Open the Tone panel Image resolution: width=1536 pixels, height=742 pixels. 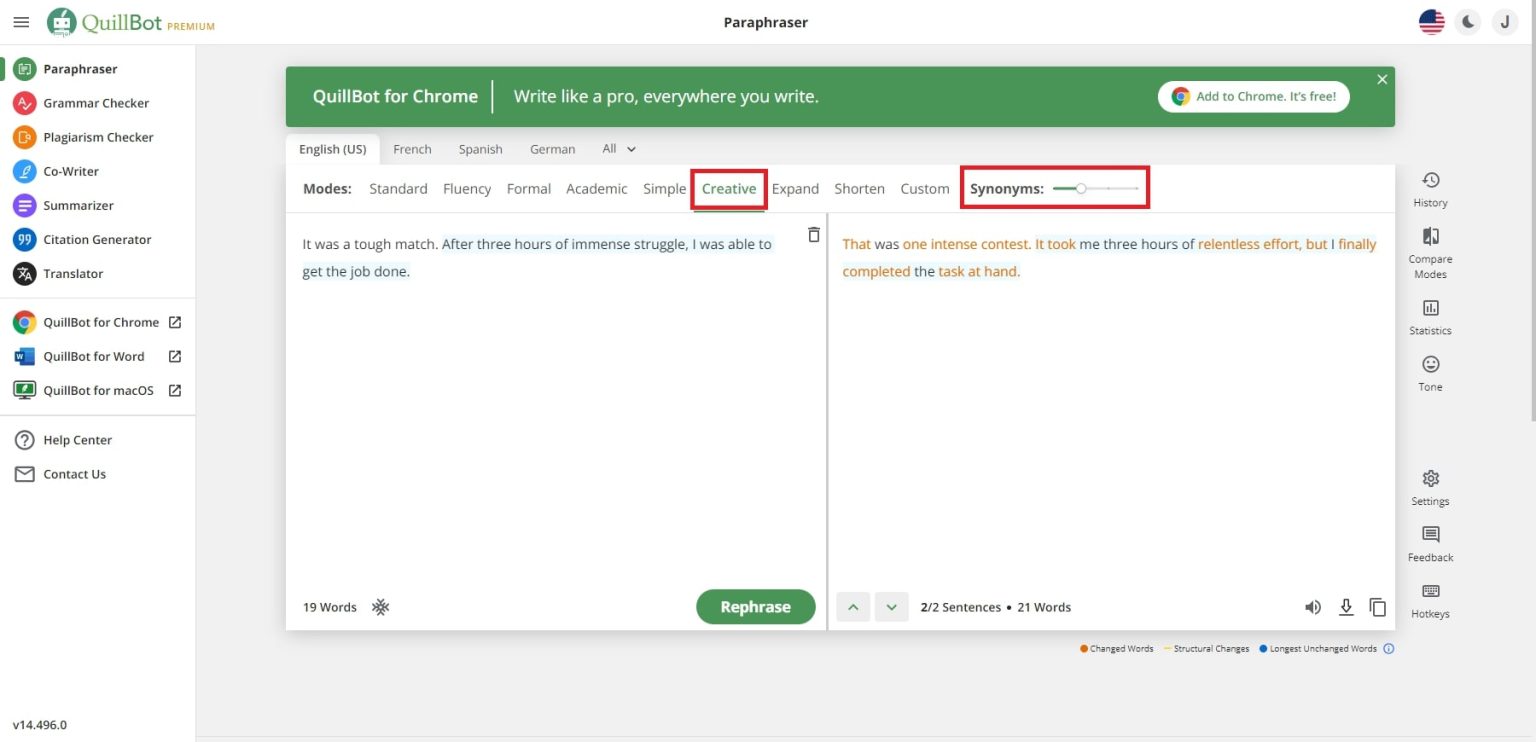coord(1430,372)
